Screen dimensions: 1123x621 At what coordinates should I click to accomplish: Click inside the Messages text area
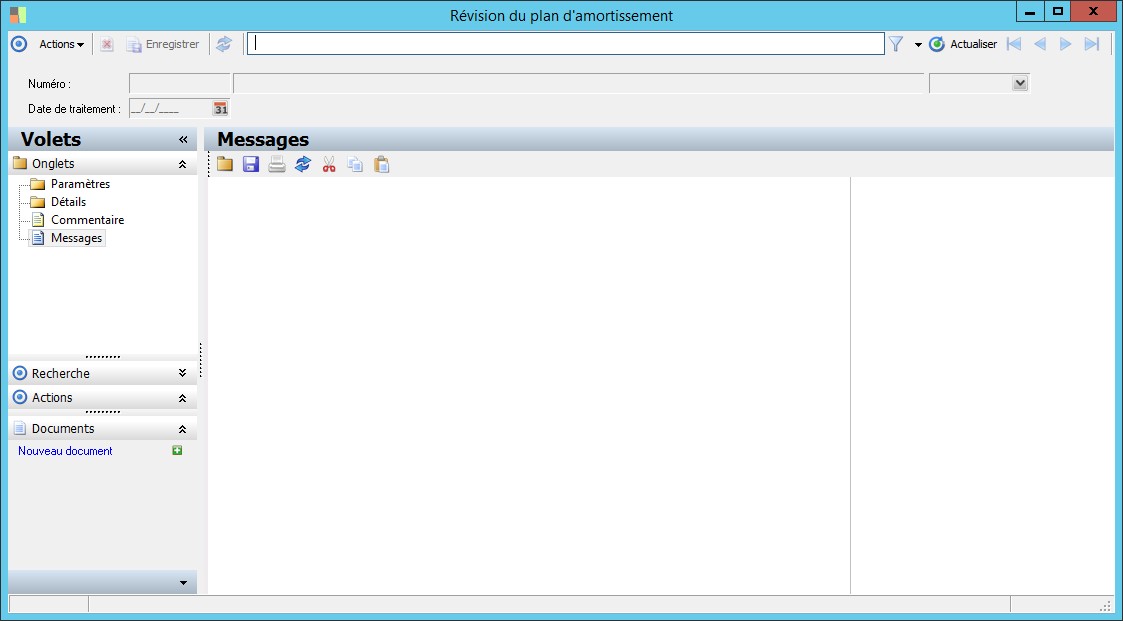tap(529, 385)
